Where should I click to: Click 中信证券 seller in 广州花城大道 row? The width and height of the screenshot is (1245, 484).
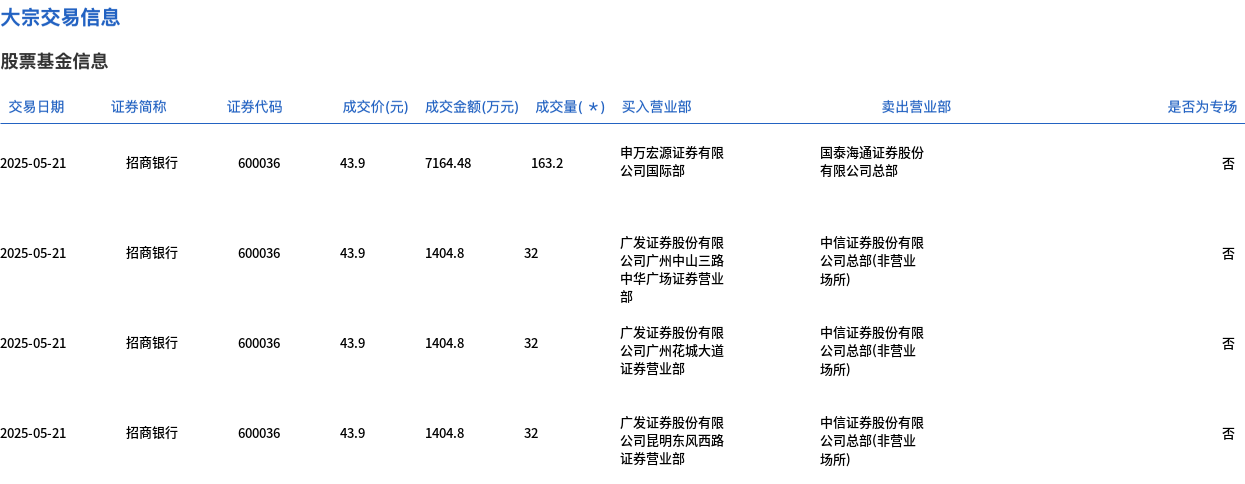click(x=872, y=351)
